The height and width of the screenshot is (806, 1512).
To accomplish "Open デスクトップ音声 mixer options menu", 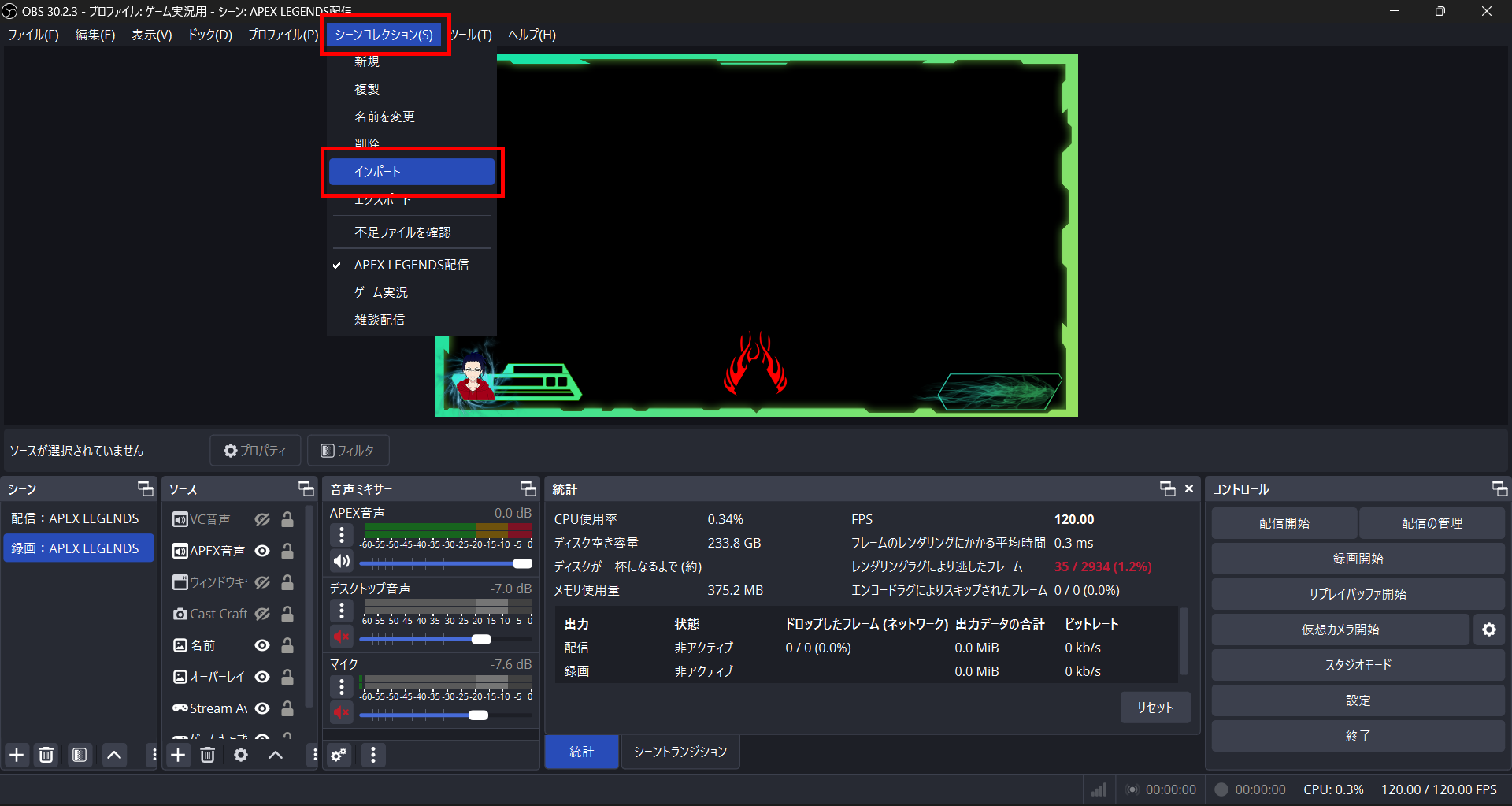I will point(342,611).
